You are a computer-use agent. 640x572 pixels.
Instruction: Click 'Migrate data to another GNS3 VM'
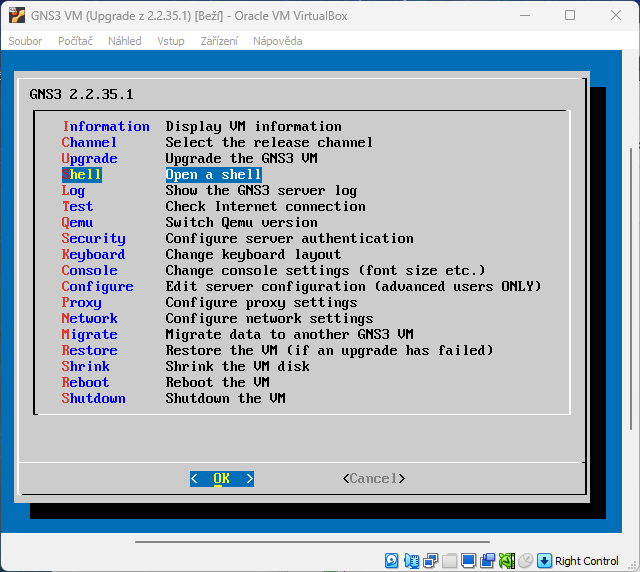point(289,334)
